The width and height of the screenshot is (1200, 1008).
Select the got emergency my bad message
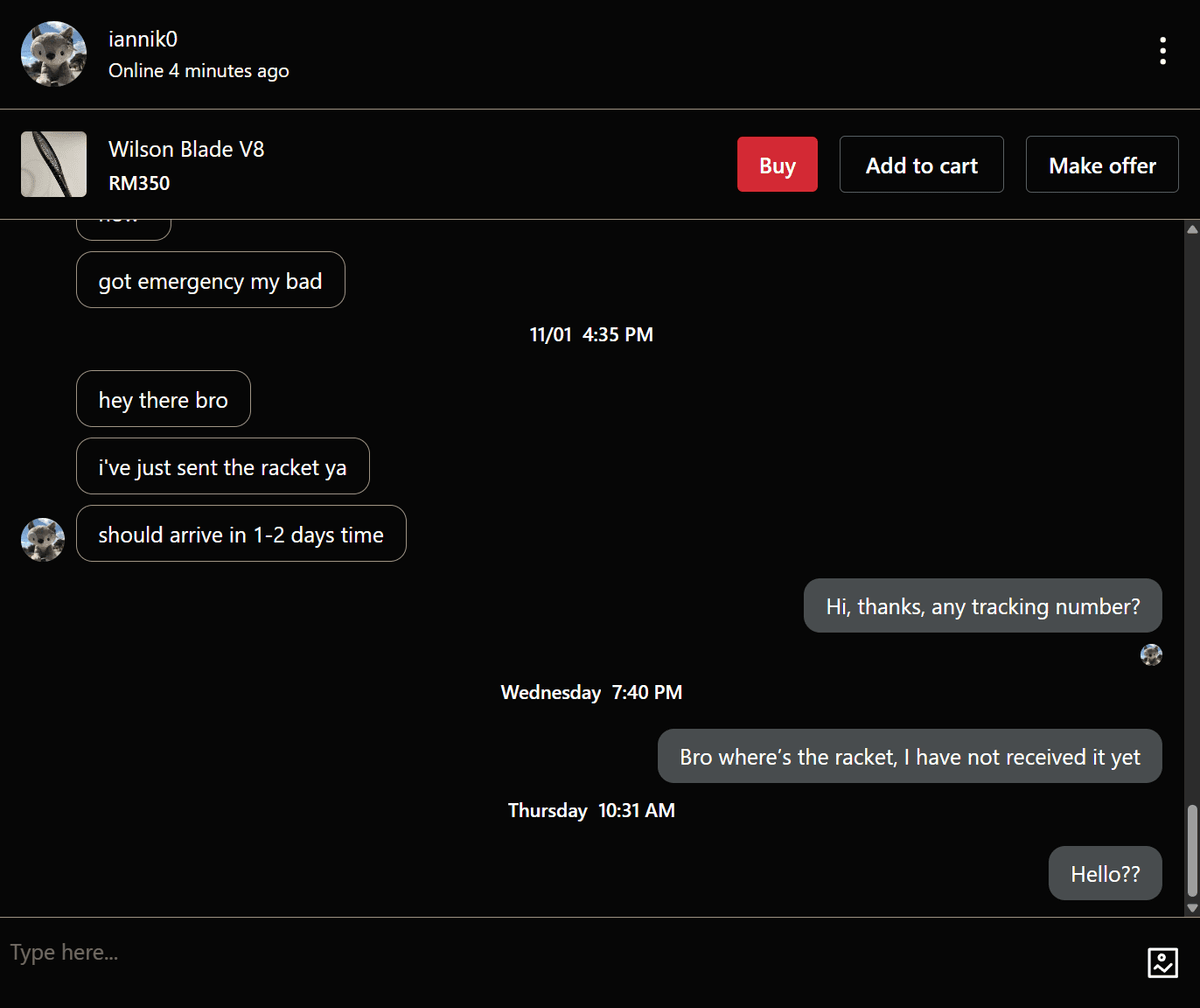coord(210,280)
